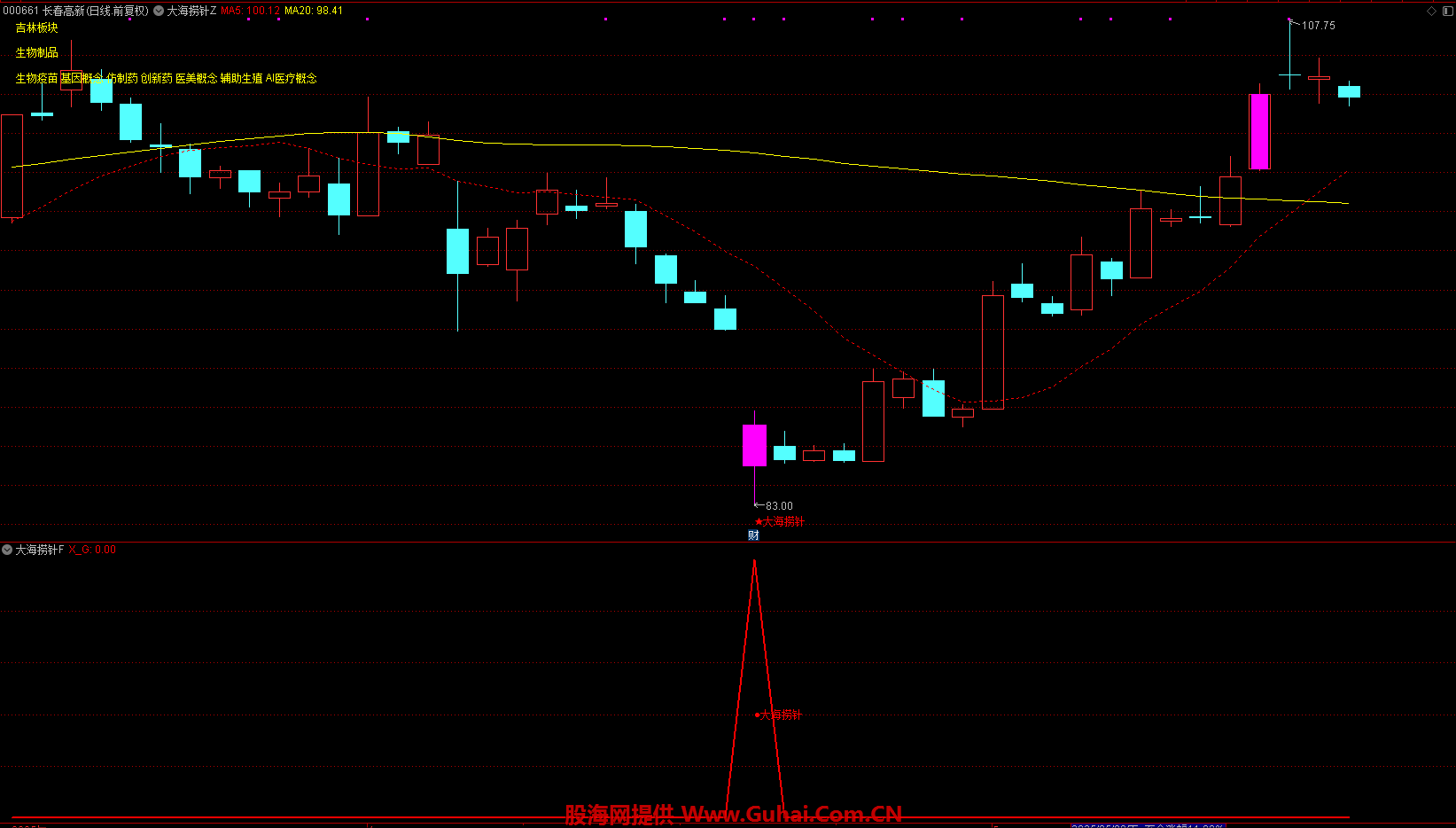Click the X_G: 0.00 value label

coord(92,550)
